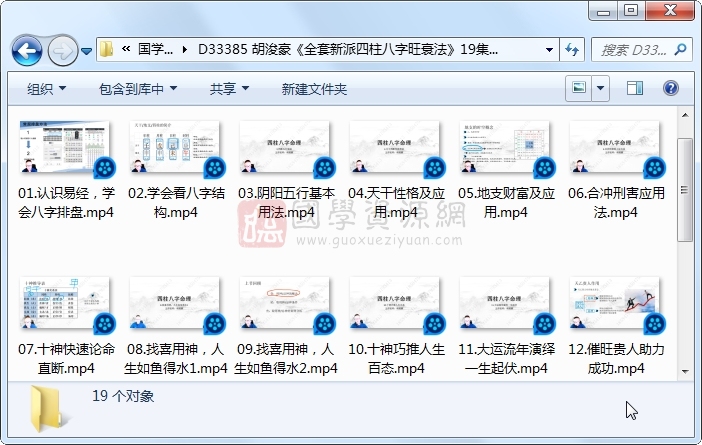Click the filename text 12.催旺贵人助力成功.mp4
702x445 pixels.
point(616,359)
